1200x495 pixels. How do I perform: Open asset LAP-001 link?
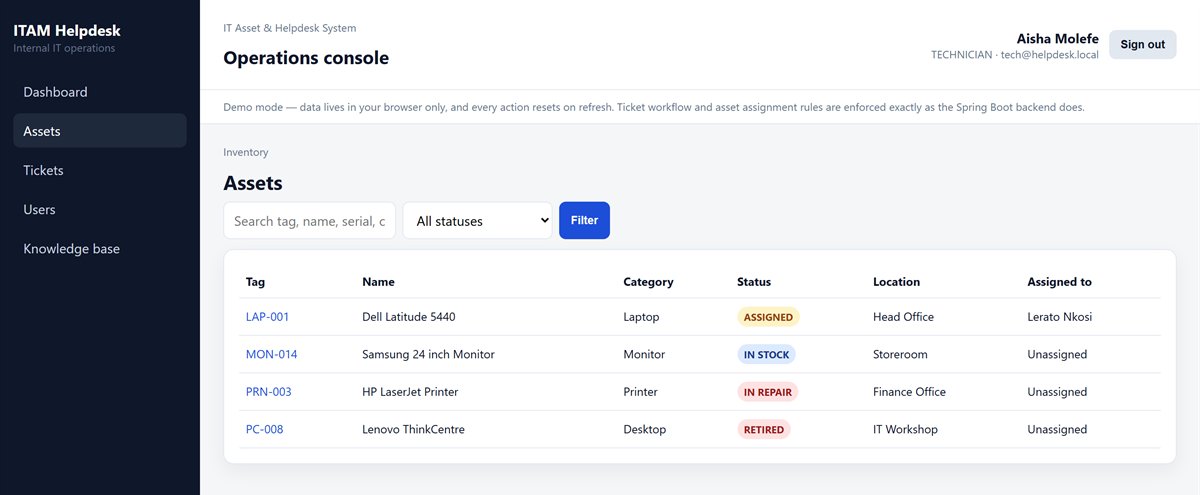tap(267, 317)
